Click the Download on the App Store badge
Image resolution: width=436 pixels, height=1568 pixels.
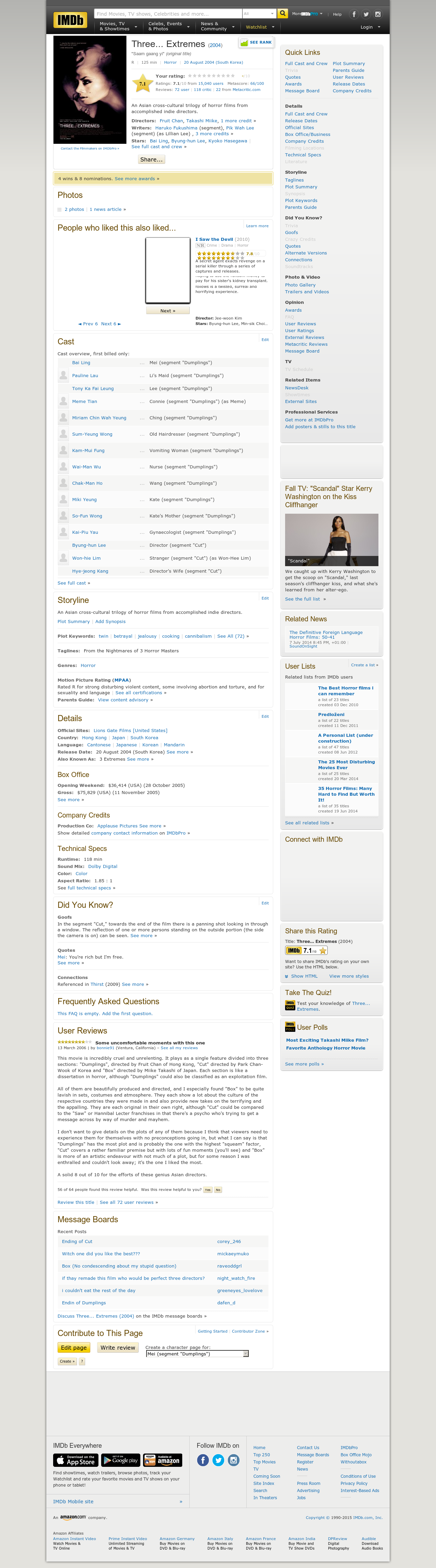76,1460
